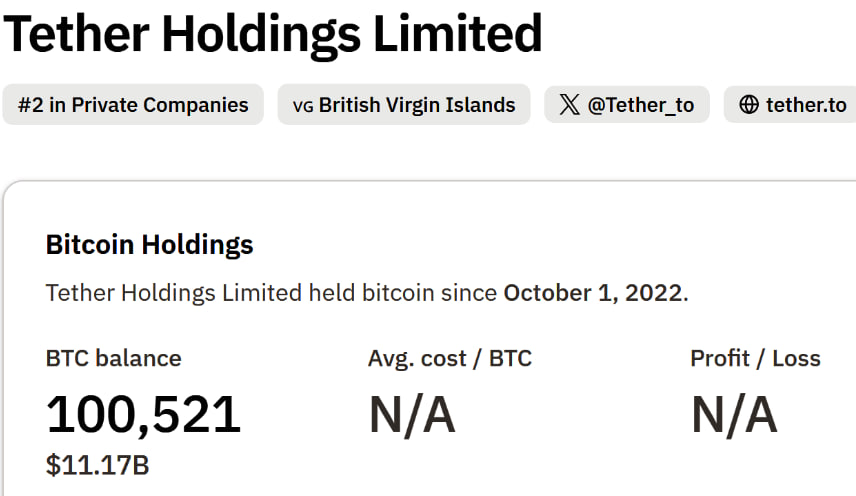Click the October 1, 2022 date

(x=592, y=293)
